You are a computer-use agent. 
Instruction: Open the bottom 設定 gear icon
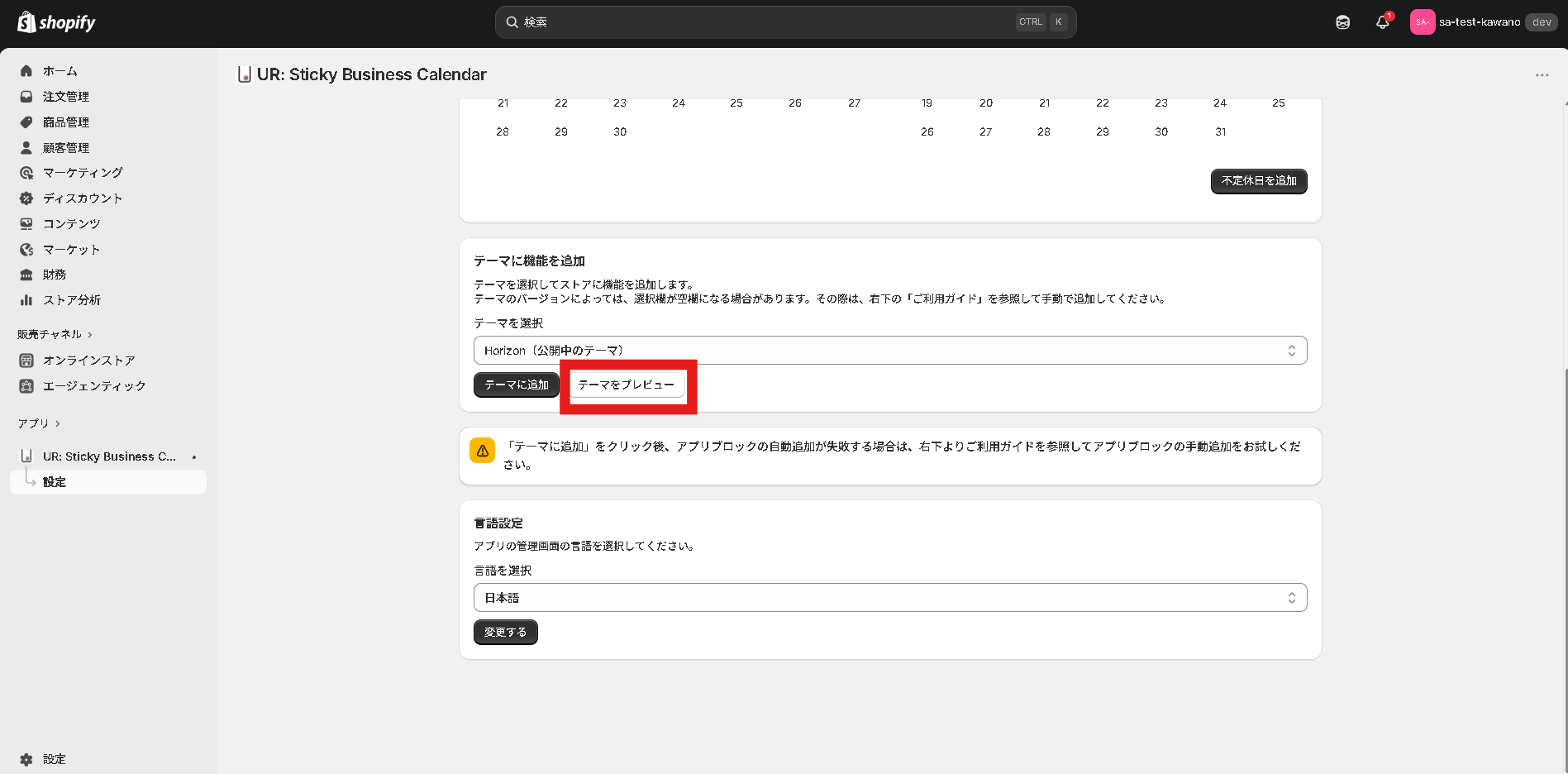pos(26,759)
